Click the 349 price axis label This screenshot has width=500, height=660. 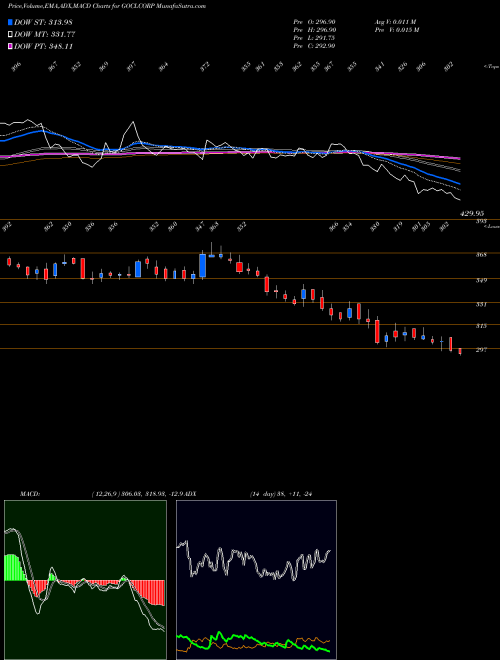481,280
